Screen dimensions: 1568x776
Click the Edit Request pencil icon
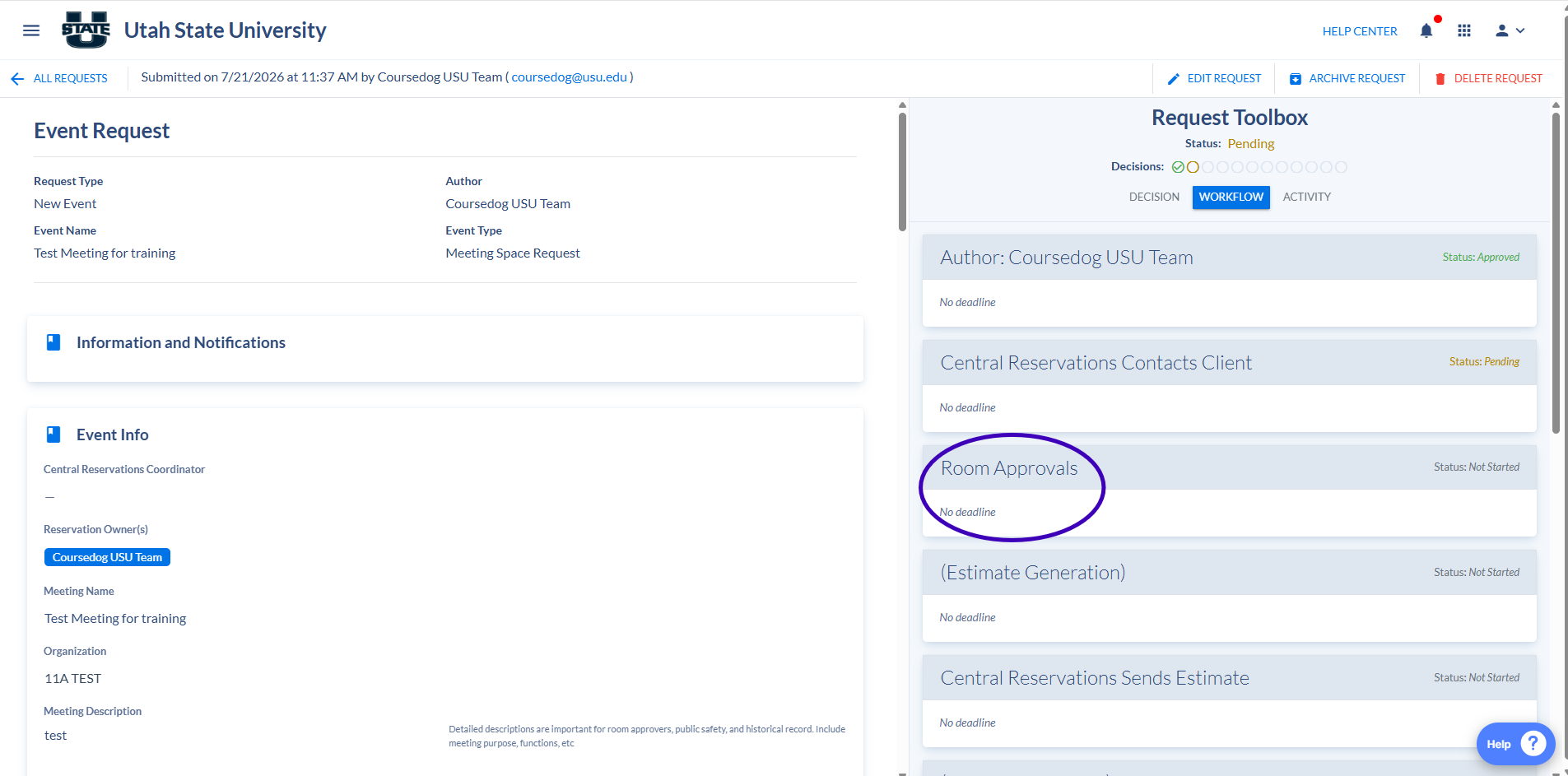pos(1174,79)
